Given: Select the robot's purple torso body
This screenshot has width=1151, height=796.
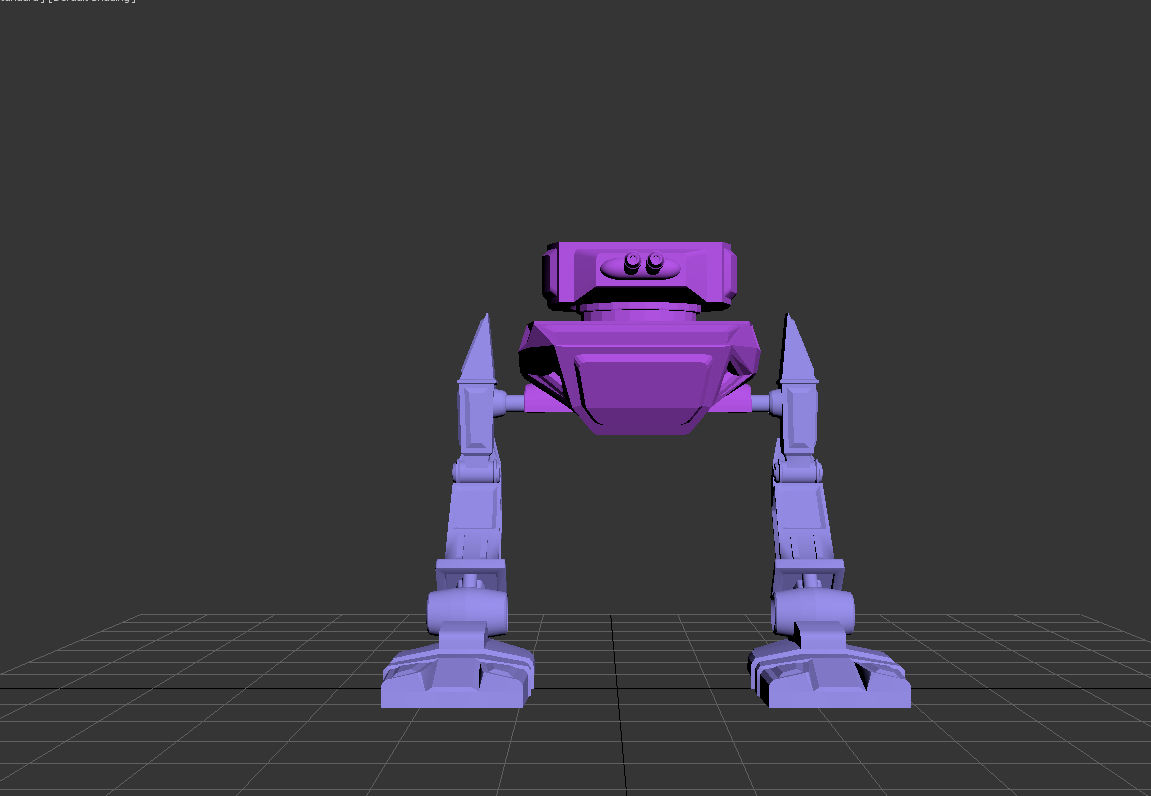Looking at the screenshot, I should (639, 377).
